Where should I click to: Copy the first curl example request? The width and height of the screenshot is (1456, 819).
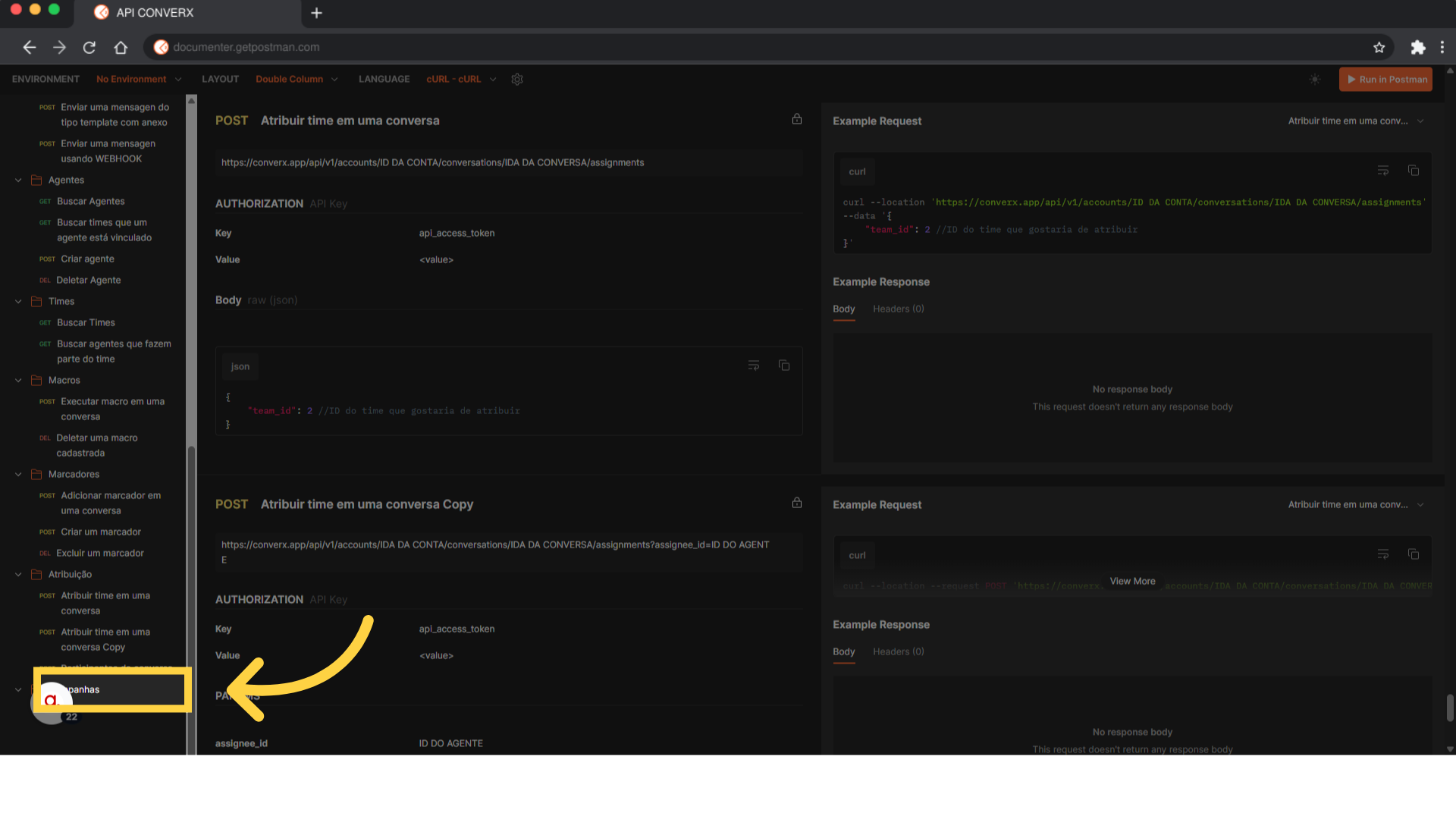coord(1414,171)
